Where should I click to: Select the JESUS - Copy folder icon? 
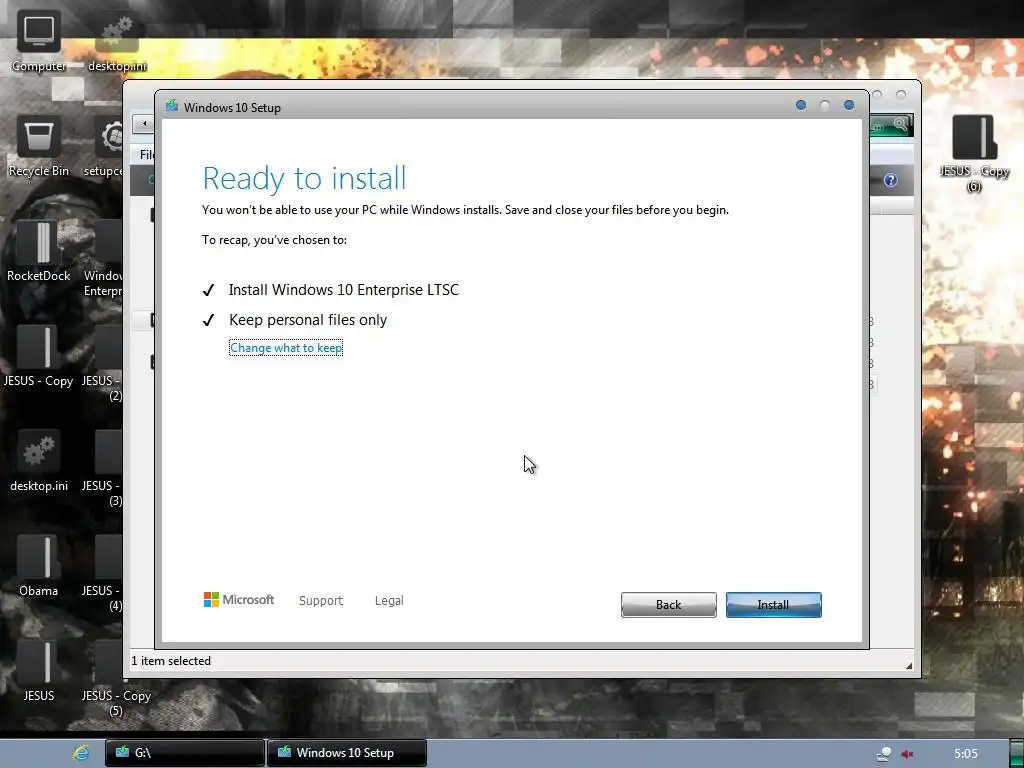coord(39,357)
